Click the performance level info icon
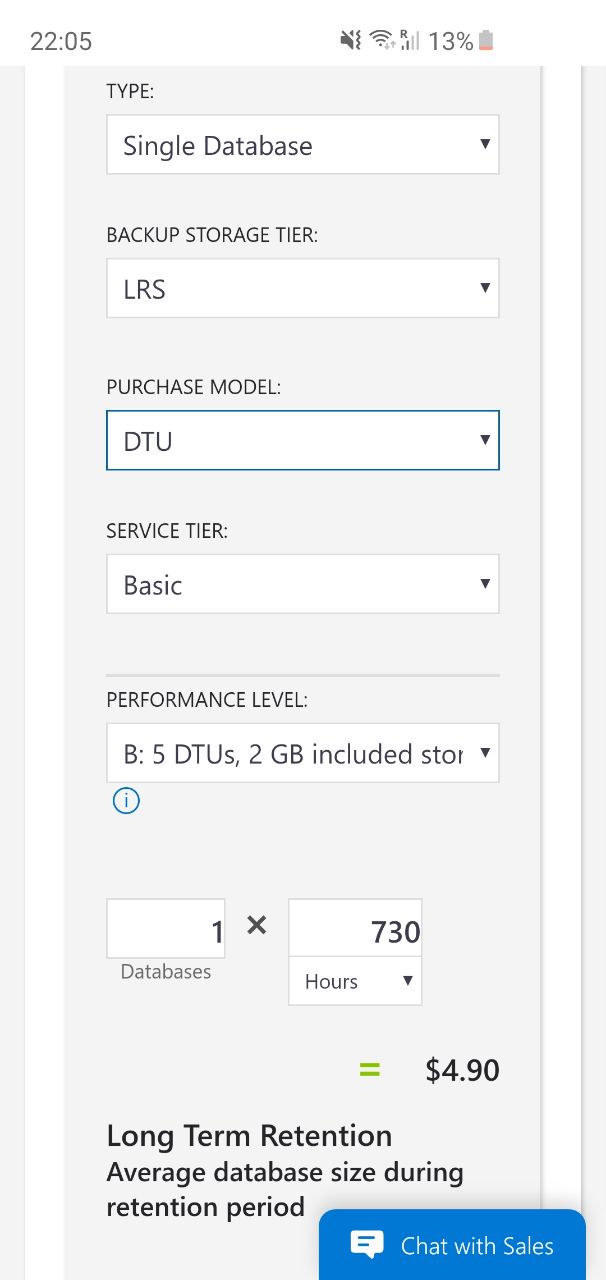606x1280 pixels. [126, 801]
